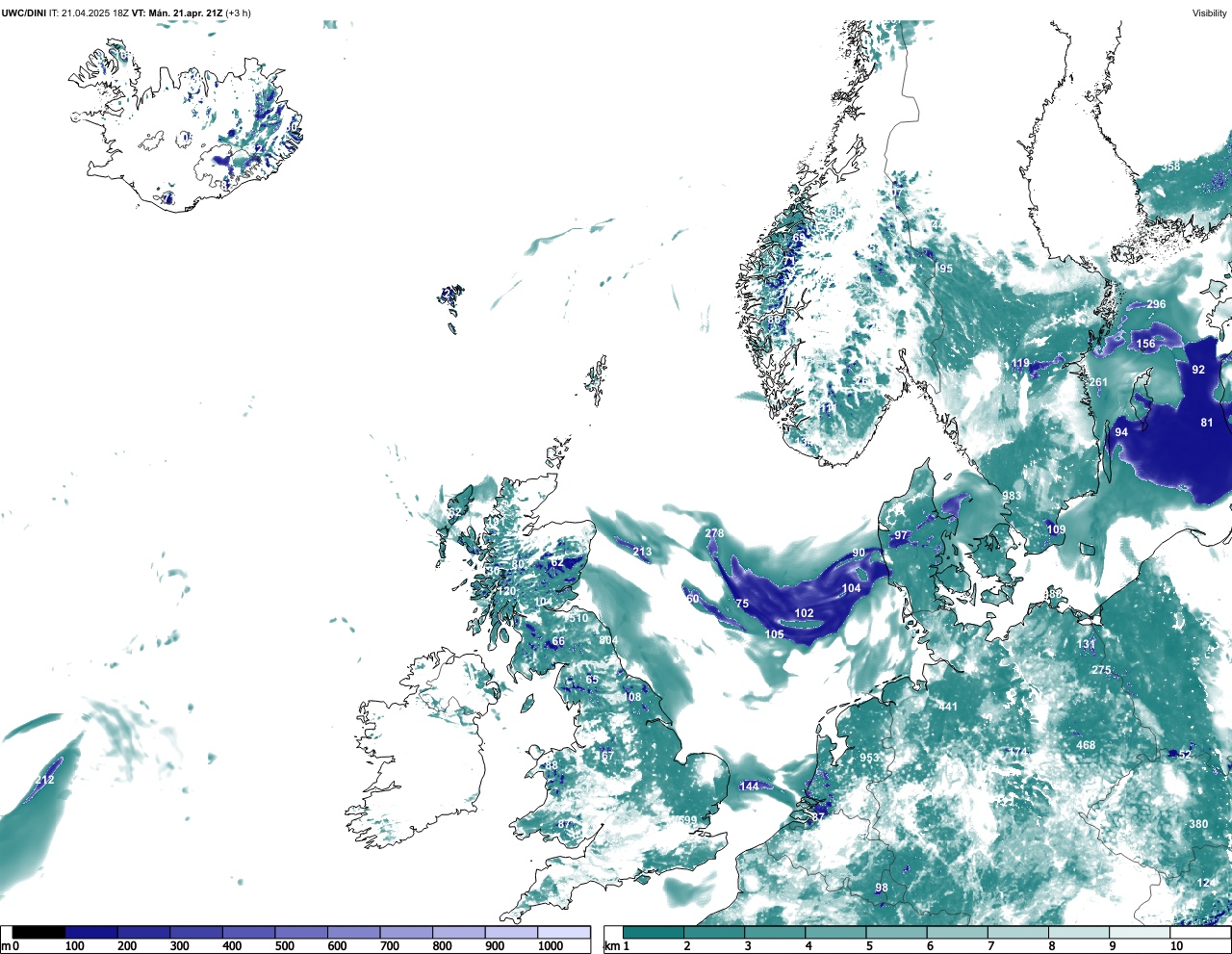
Task: Click the black 0–100 m legend swatch
Action: click(x=39, y=932)
